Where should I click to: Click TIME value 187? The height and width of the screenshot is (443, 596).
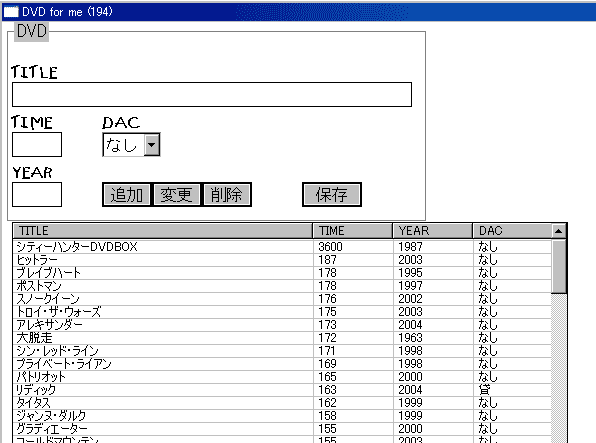pos(327,260)
